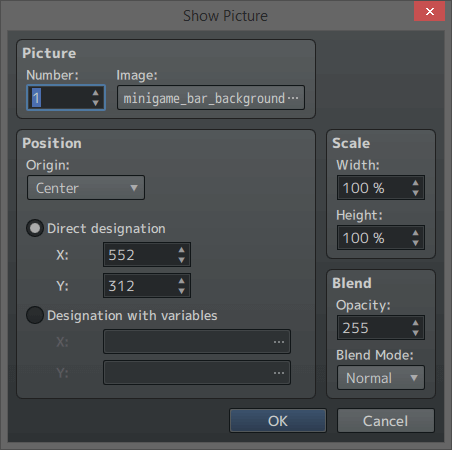Raise Opacity using the up arrow
Viewport: 452px width, 450px height.
click(415, 323)
